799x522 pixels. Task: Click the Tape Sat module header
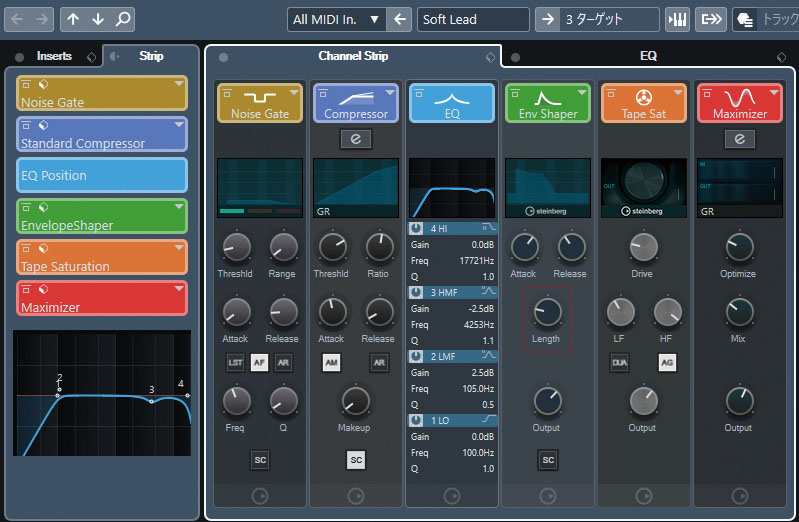point(644,103)
